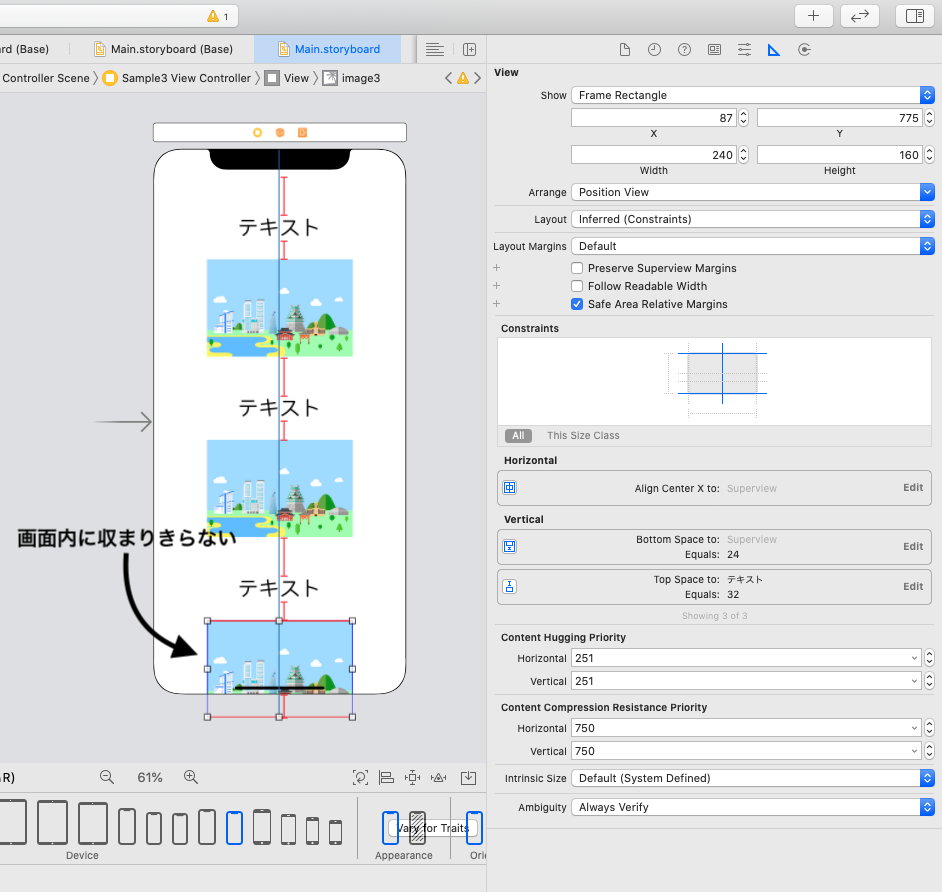Open Resolve Auto Layout Issues menu
The height and width of the screenshot is (892, 942).
(x=439, y=778)
